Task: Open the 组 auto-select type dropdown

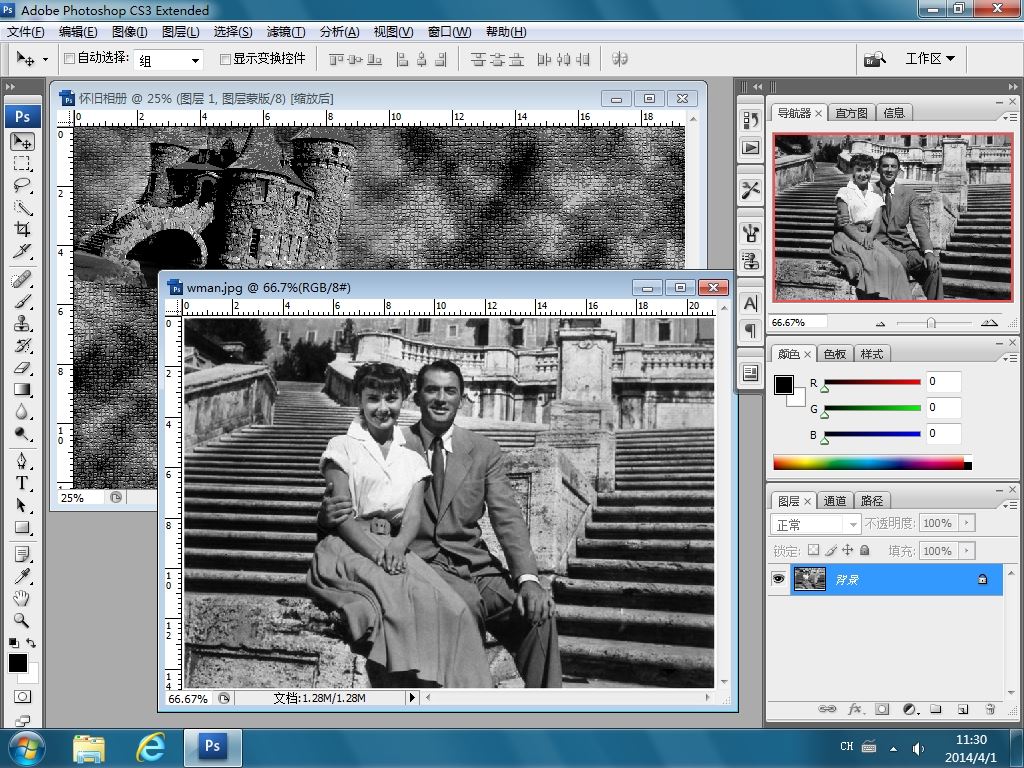Action: coord(169,60)
